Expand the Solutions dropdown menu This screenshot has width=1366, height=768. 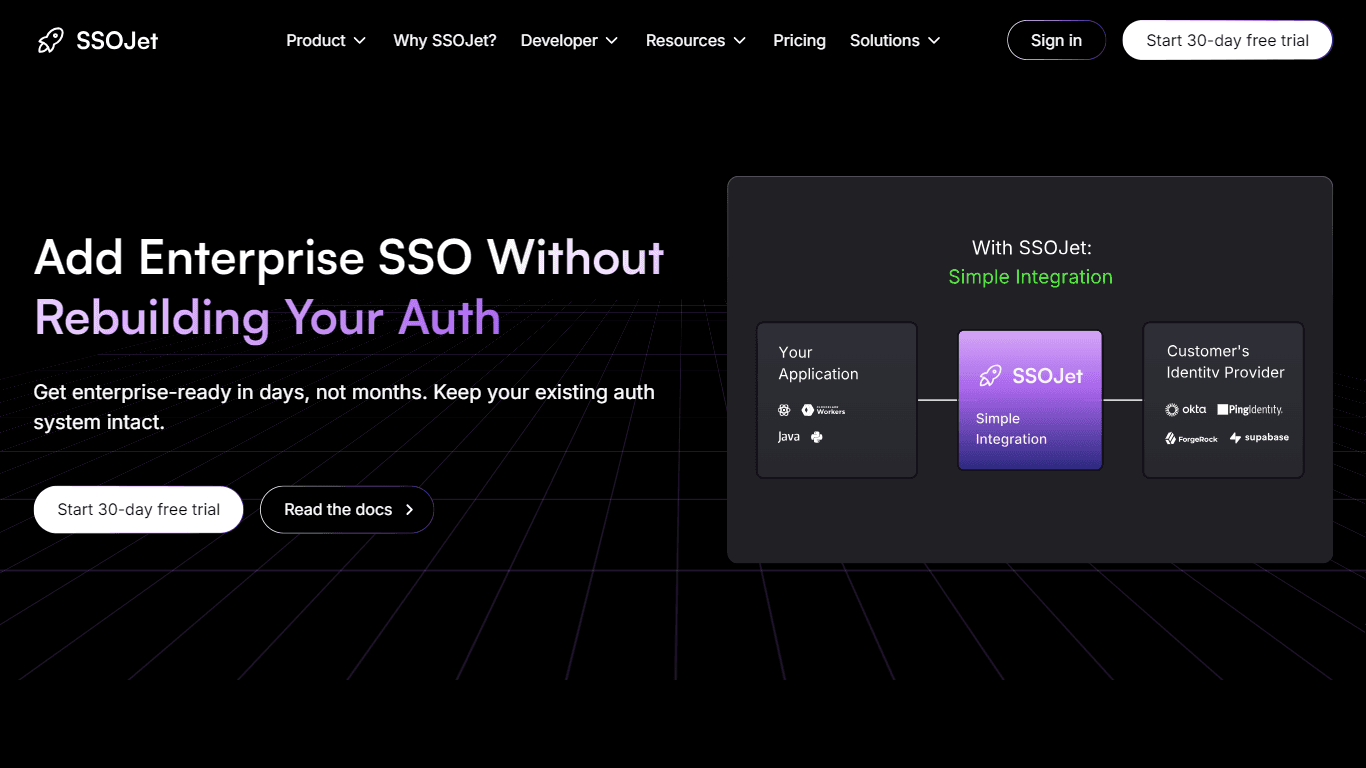click(895, 41)
